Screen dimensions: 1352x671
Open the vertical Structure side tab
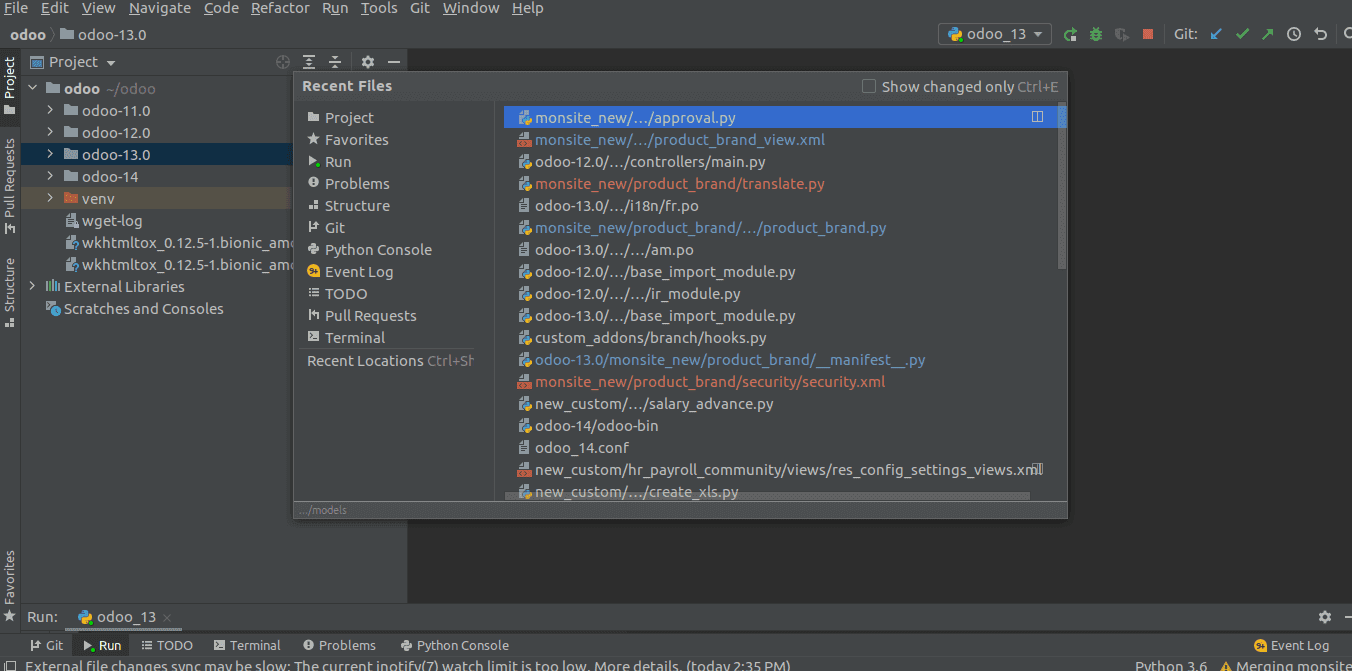tap(10, 292)
